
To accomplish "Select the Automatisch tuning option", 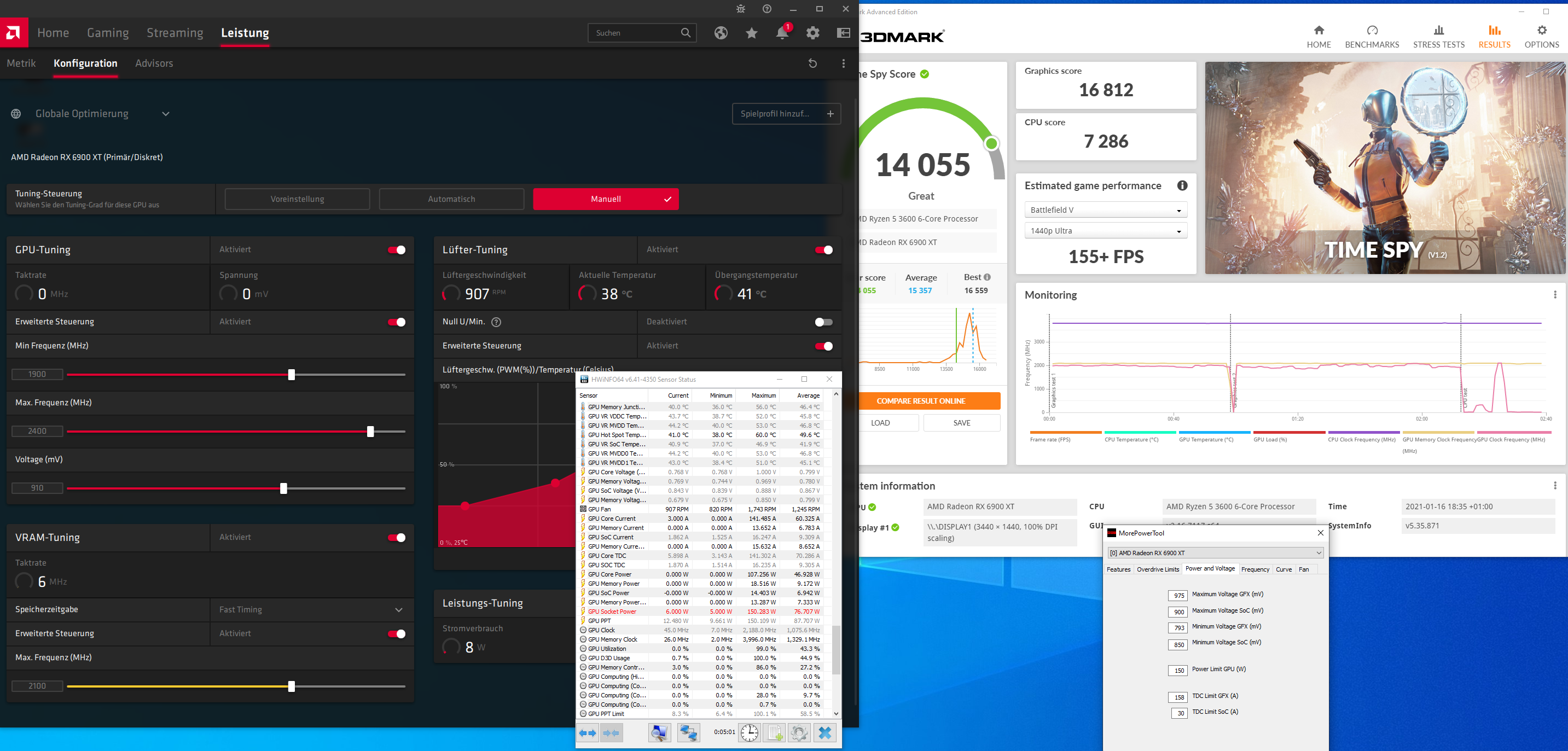I will point(451,199).
